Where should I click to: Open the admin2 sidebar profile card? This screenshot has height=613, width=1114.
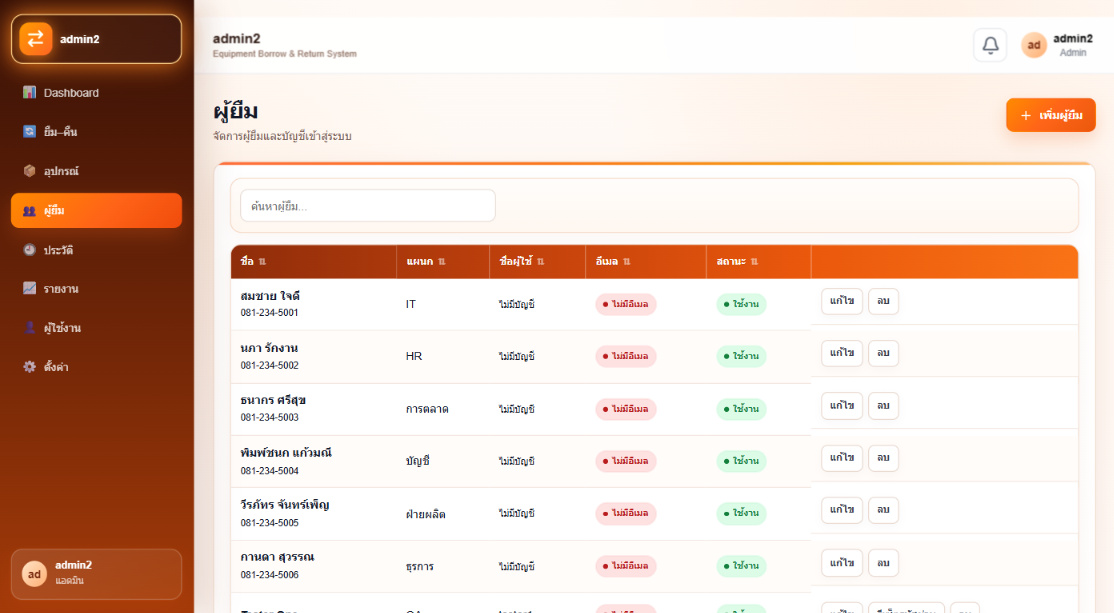[97, 574]
